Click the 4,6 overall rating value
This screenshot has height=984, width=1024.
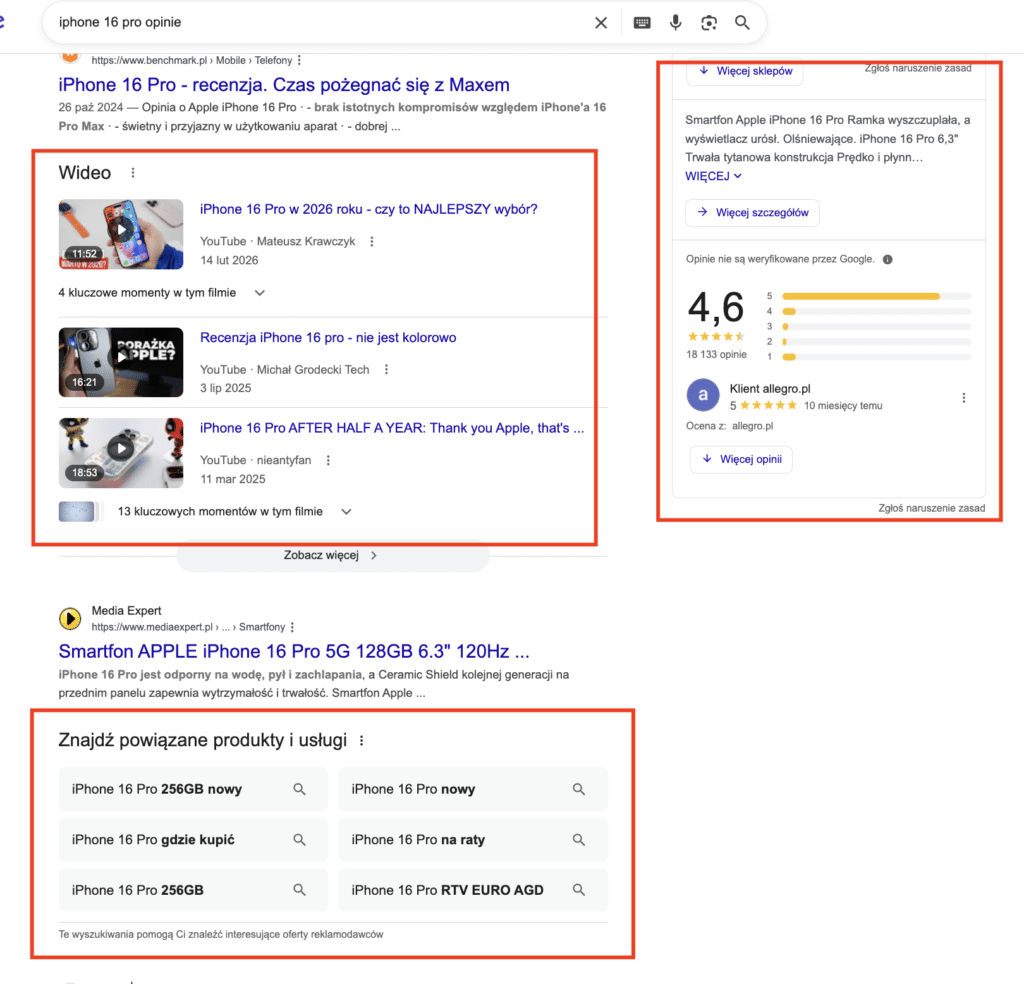tap(716, 307)
